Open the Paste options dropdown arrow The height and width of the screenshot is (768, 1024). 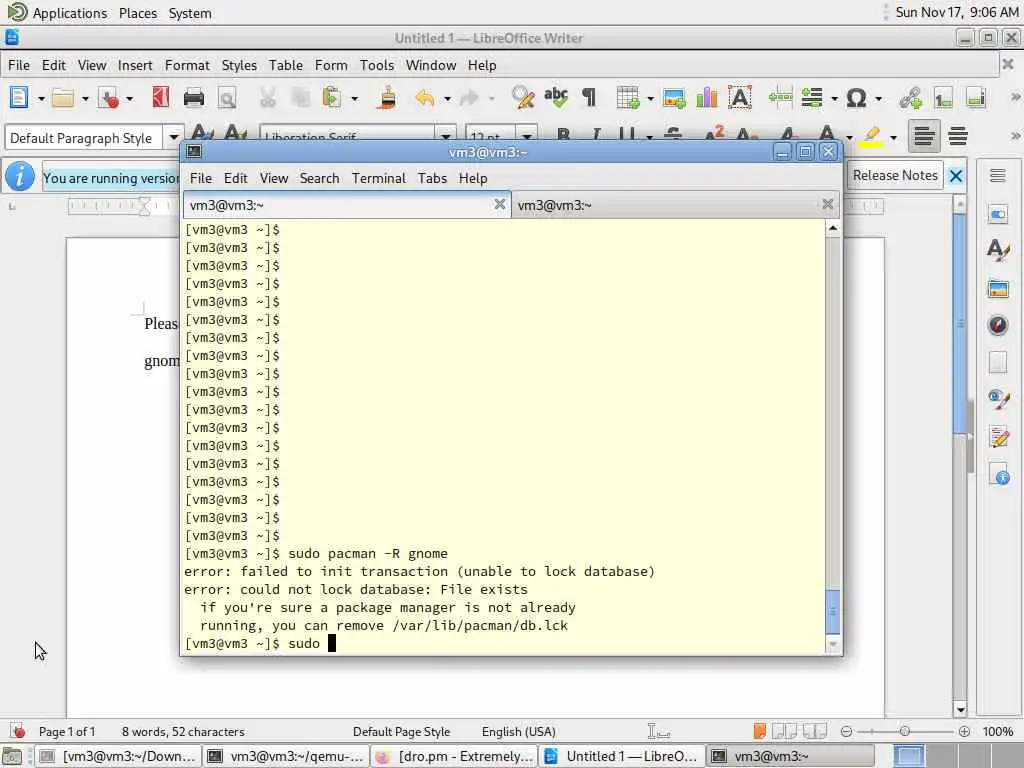tap(354, 99)
